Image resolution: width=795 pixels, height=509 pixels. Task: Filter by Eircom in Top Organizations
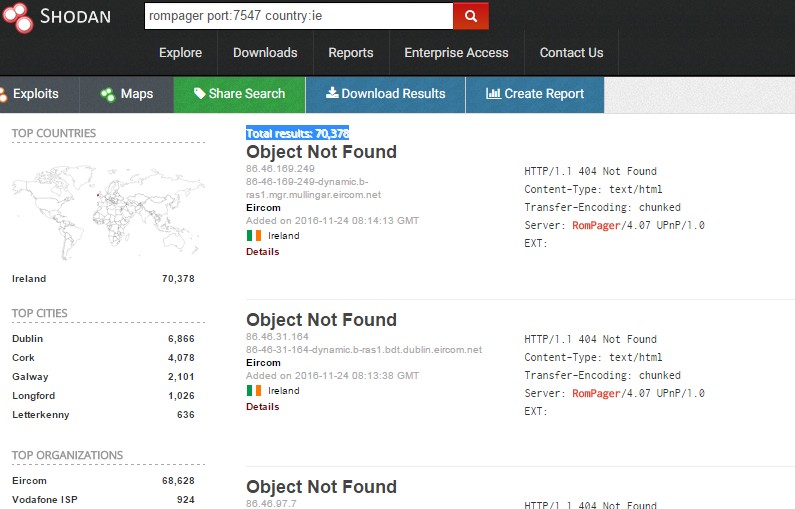tap(29, 481)
